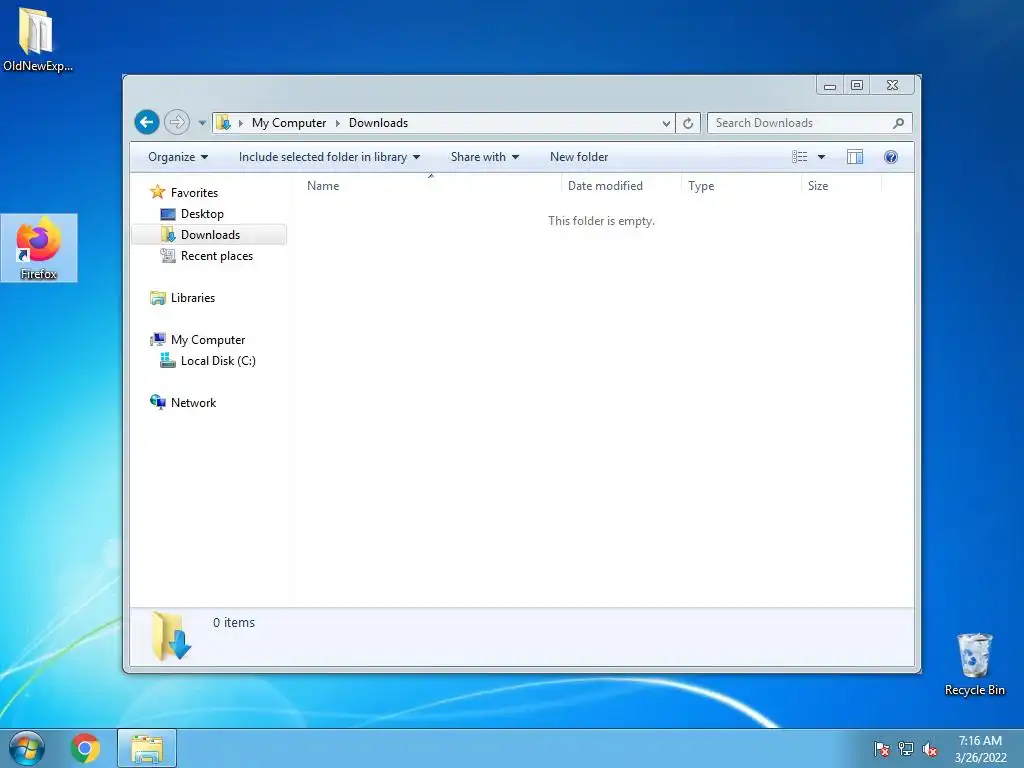Click the Favorites star icon

pyautogui.click(x=157, y=192)
